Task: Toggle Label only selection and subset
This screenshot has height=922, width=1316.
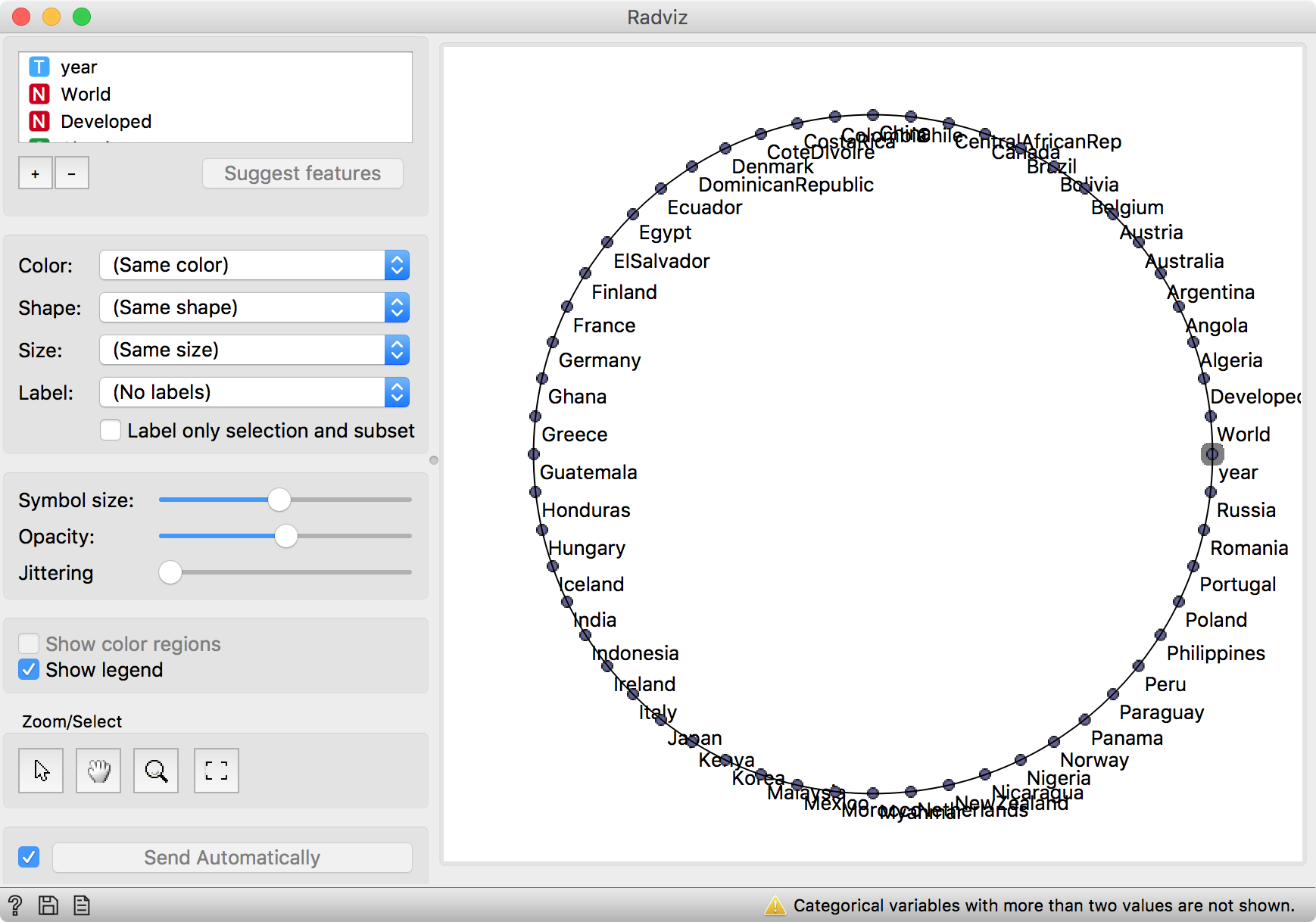Action: (x=111, y=431)
